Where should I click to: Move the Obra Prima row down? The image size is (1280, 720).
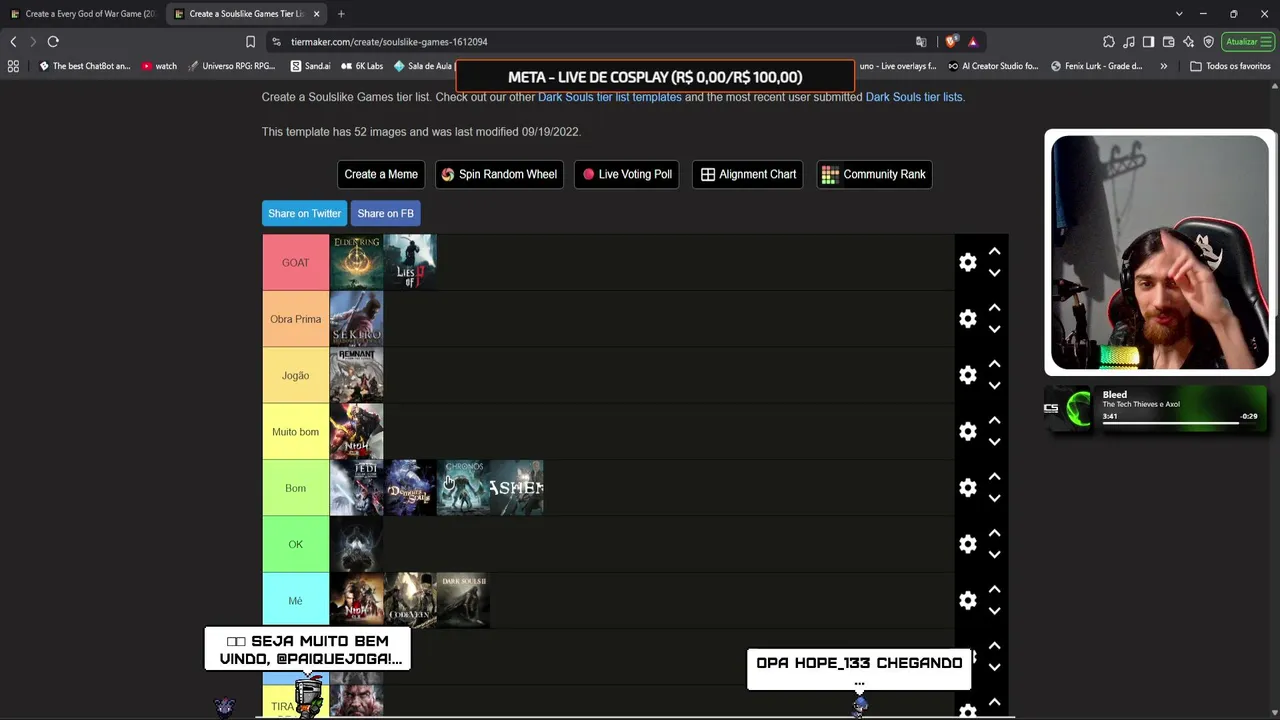pyautogui.click(x=994, y=329)
